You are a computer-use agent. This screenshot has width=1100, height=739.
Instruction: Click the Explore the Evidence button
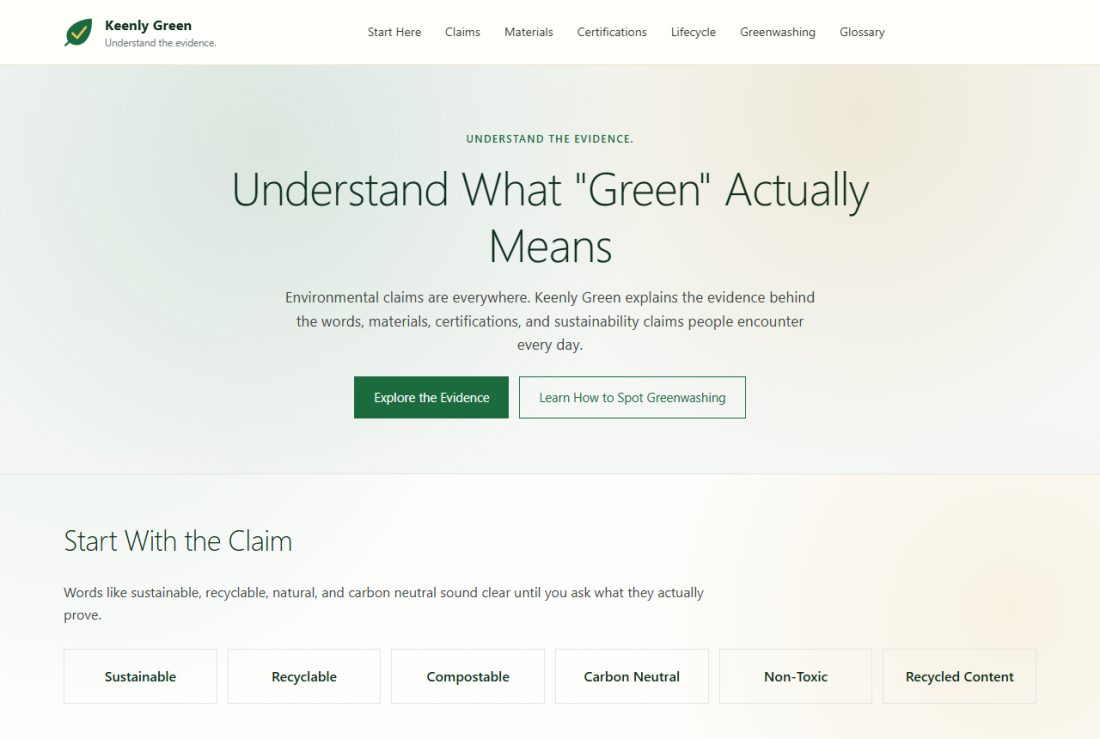tap(431, 397)
